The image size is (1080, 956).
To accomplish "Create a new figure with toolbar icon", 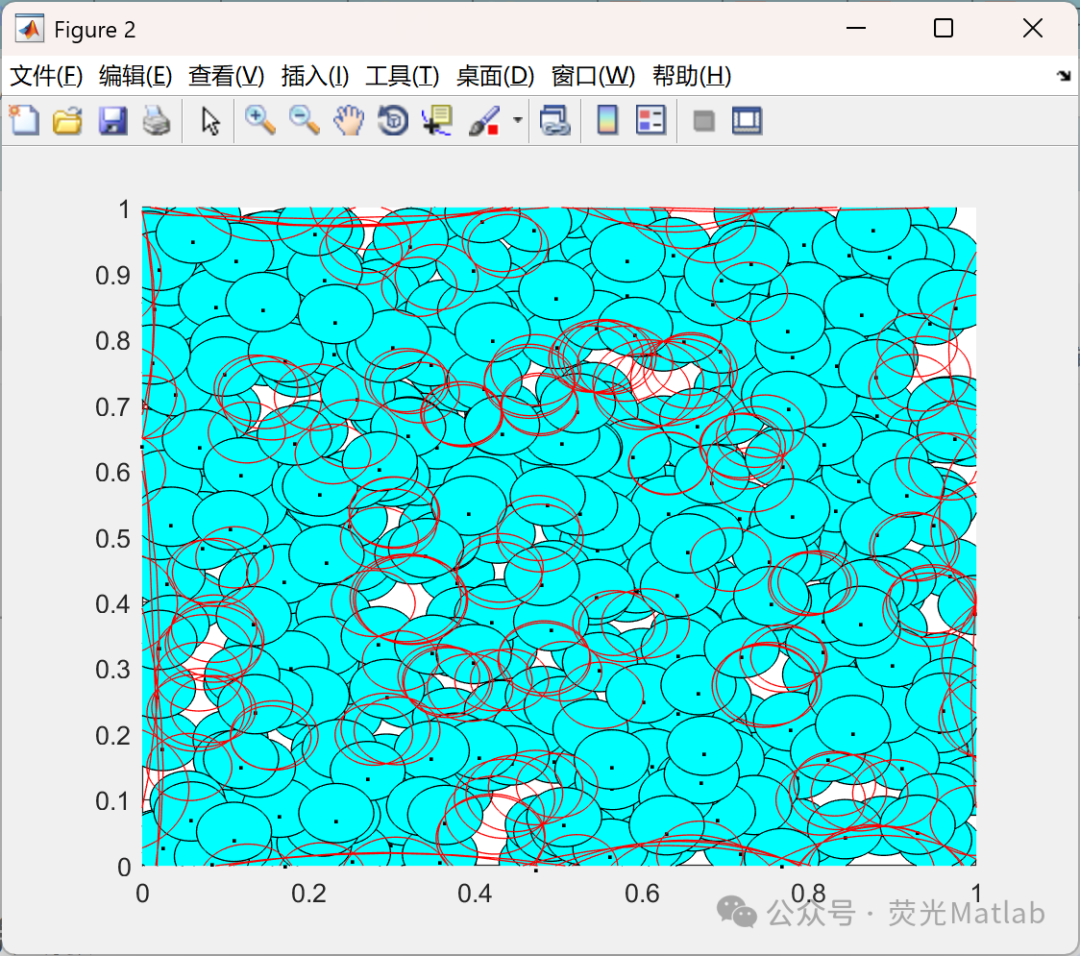I will click(x=24, y=121).
